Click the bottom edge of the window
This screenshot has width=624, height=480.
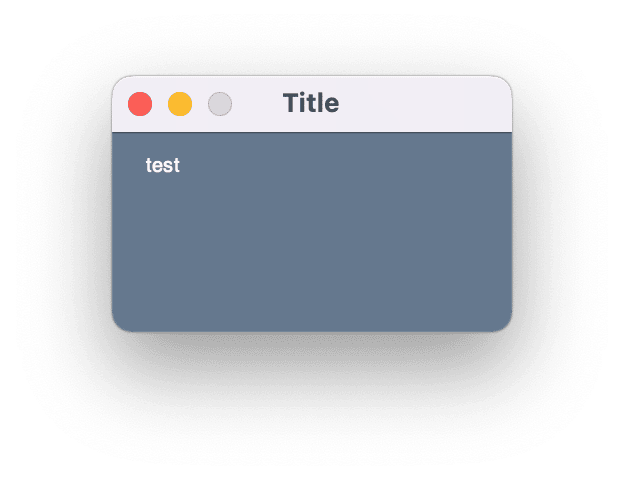point(312,329)
